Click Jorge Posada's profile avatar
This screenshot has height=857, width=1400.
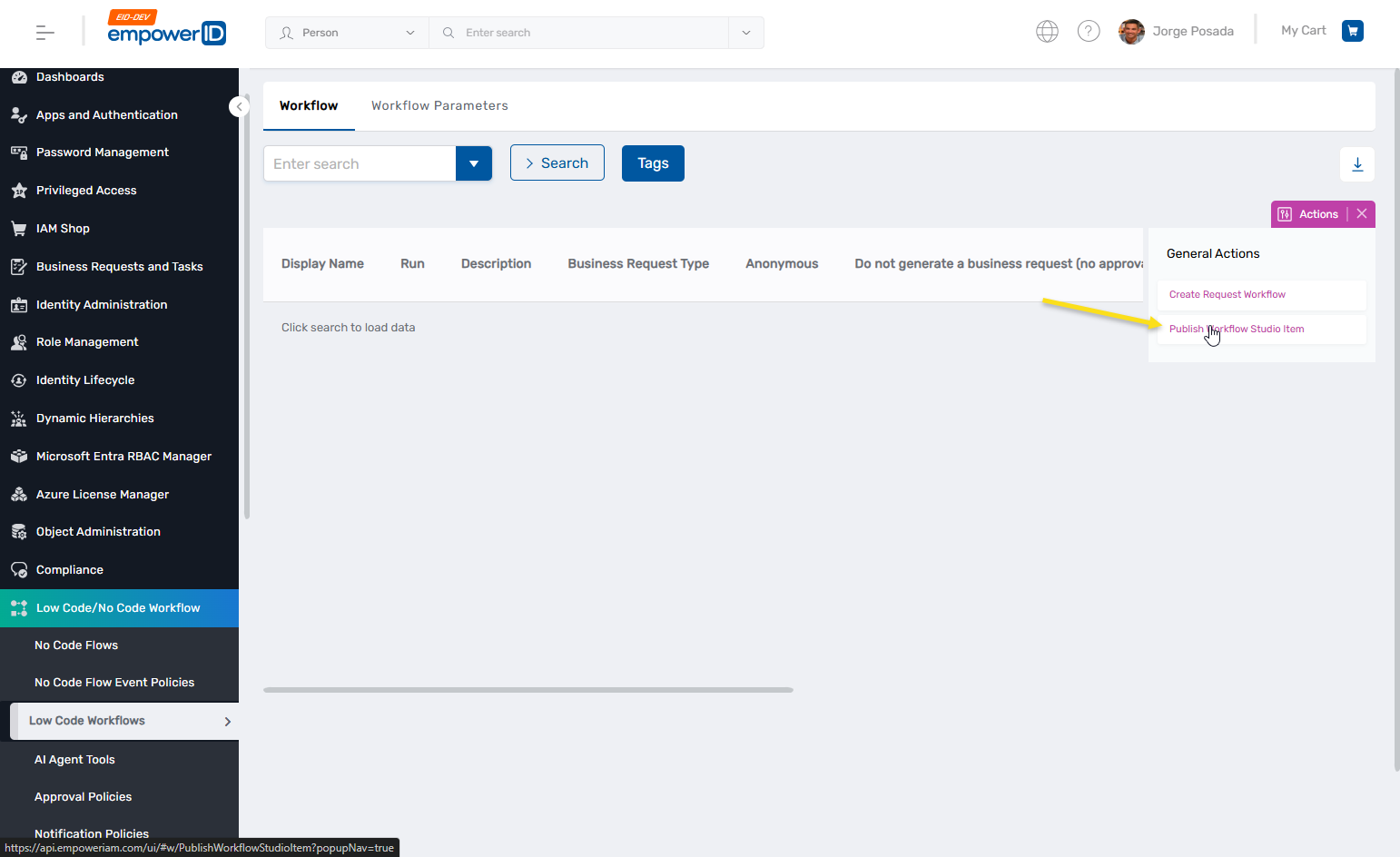coord(1131,31)
